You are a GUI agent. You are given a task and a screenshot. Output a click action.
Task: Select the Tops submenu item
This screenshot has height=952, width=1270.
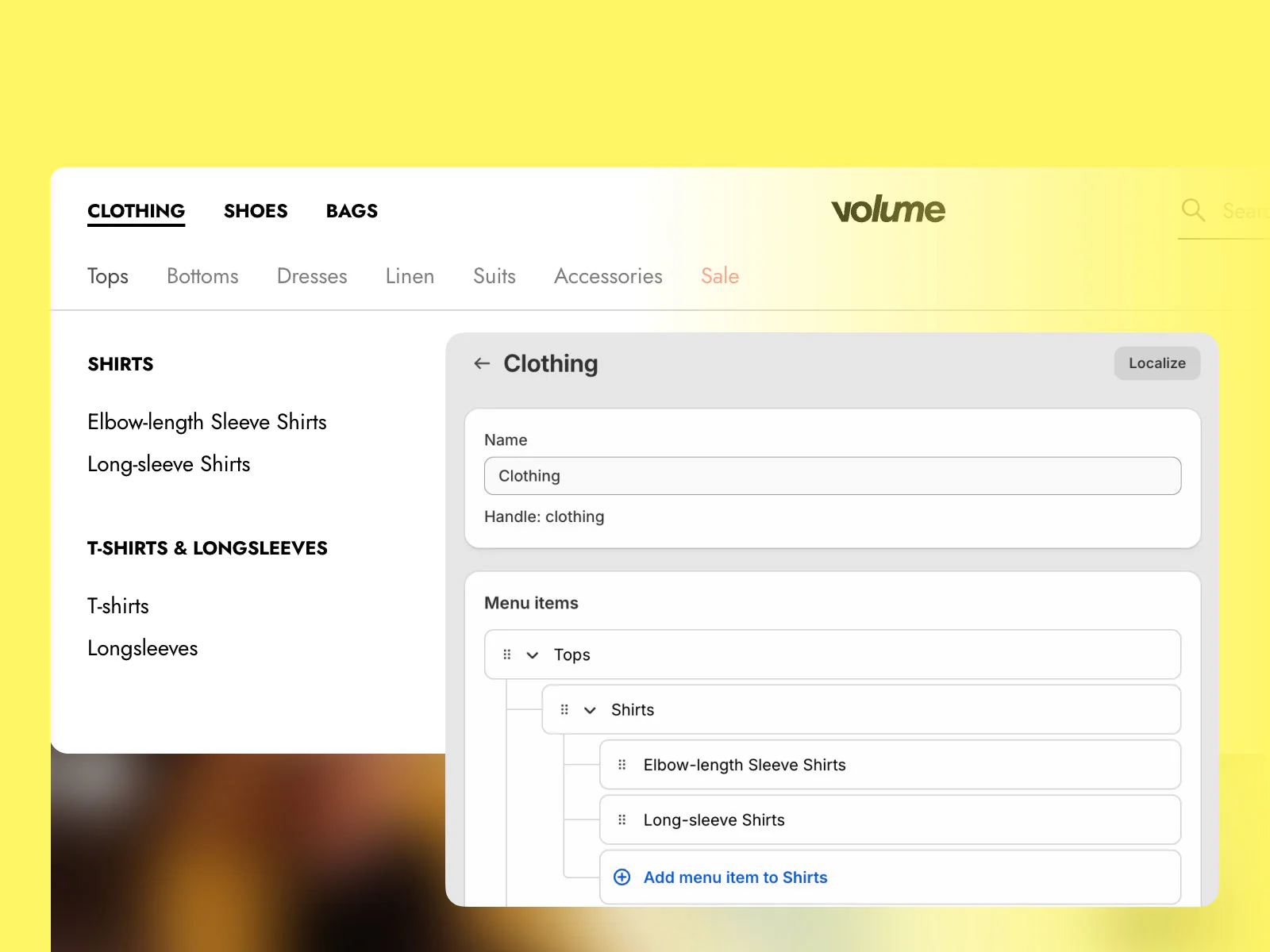click(108, 276)
